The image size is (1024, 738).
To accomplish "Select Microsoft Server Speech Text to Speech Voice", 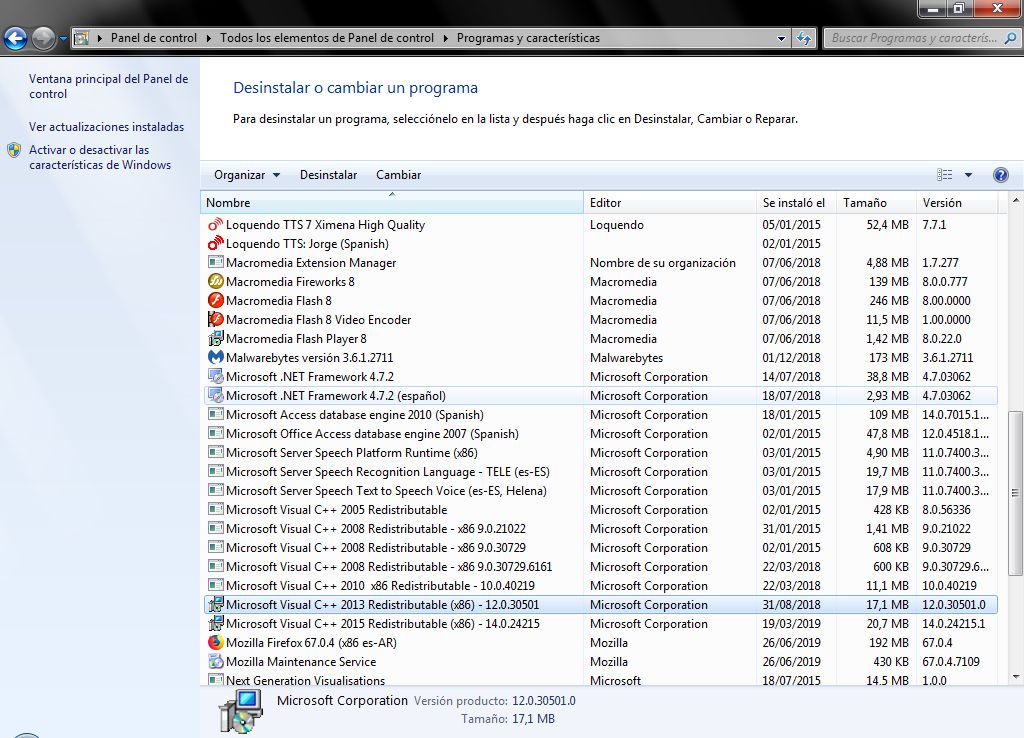I will pos(601,490).
